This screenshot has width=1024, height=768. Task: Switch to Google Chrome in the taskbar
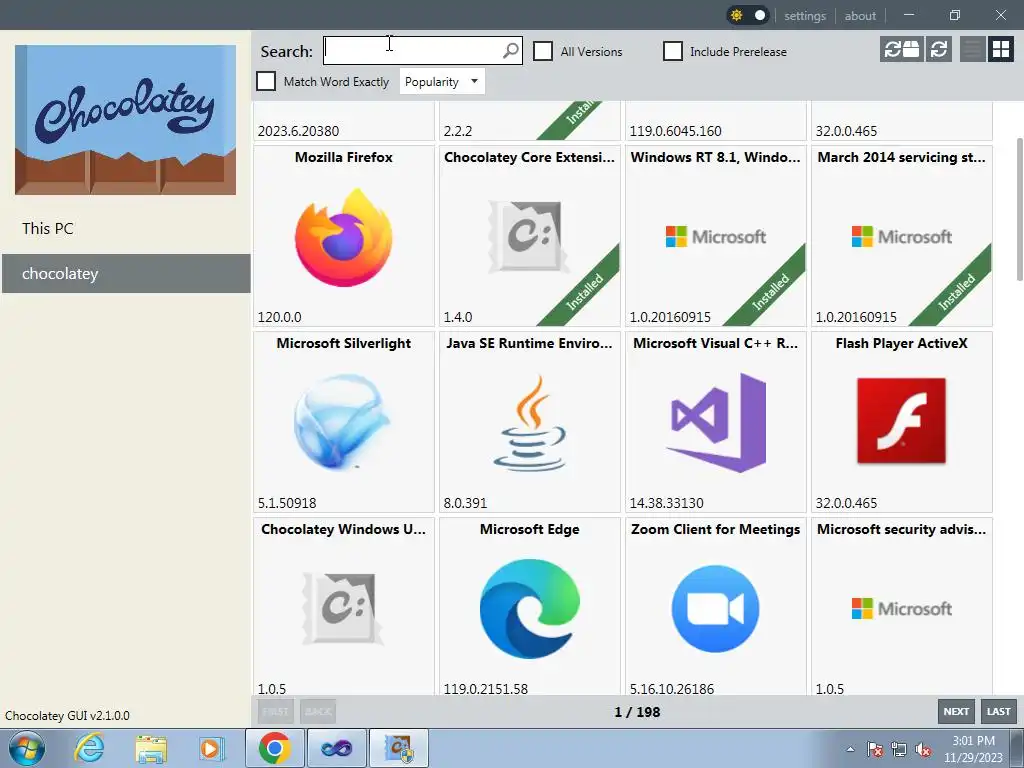(x=274, y=748)
